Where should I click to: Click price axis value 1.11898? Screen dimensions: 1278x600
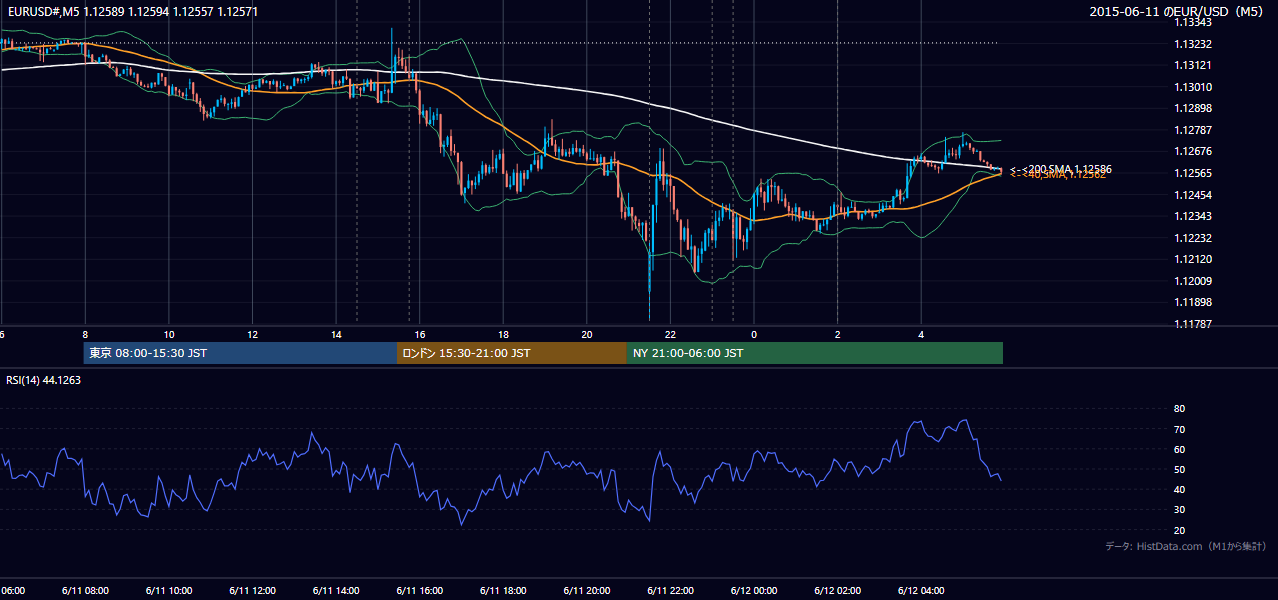1194,302
